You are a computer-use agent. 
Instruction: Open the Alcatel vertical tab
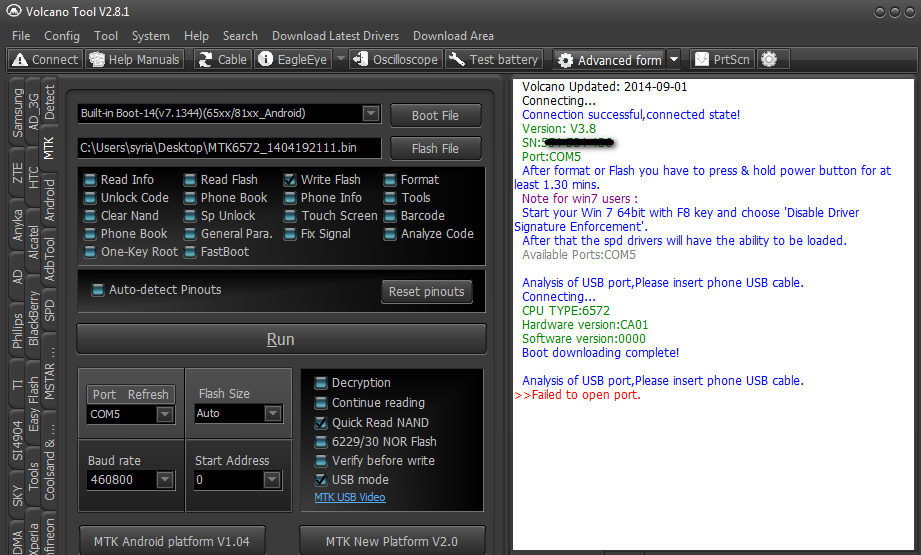click(x=33, y=241)
